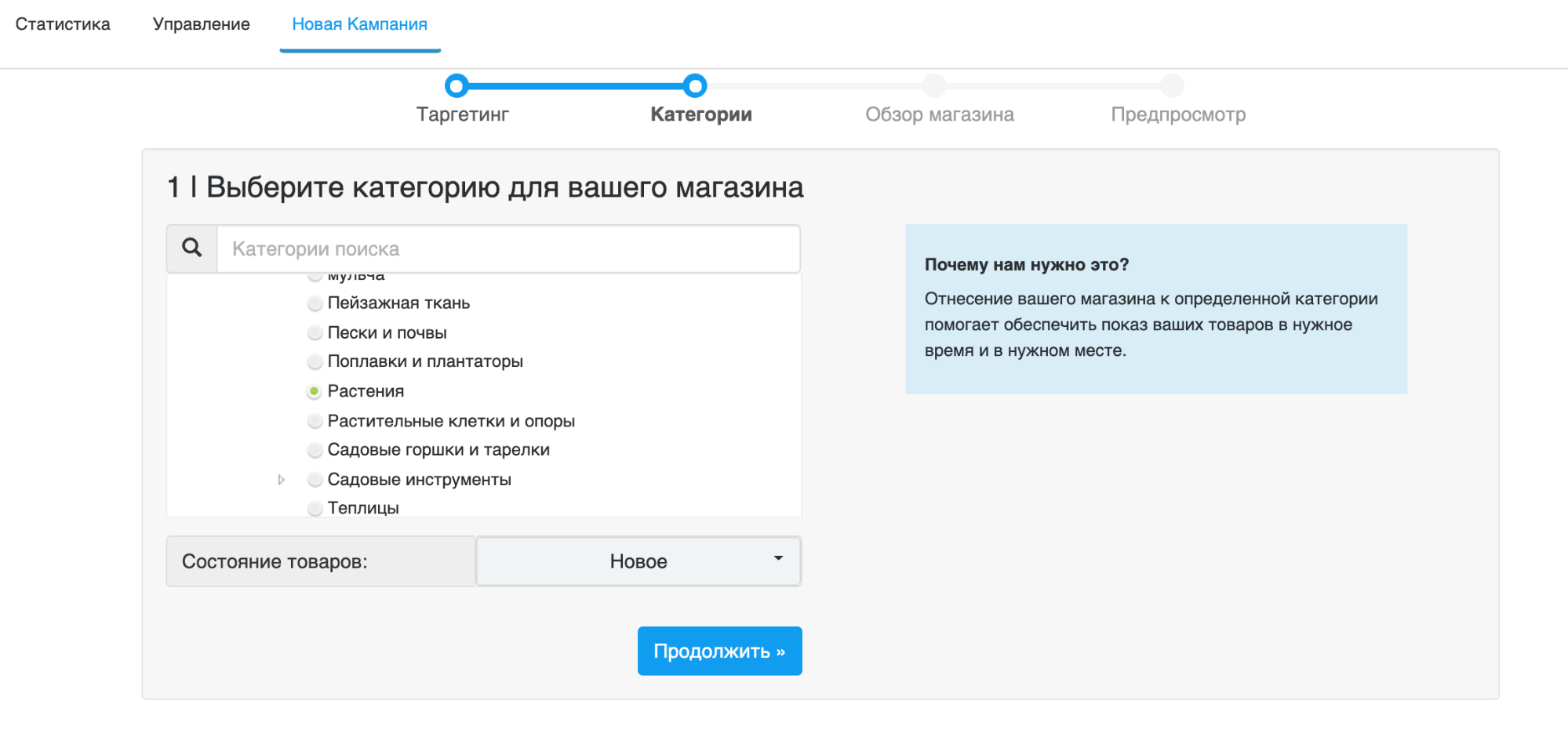
Task: Click the Таргетинг progress circle marker
Action: click(x=457, y=85)
